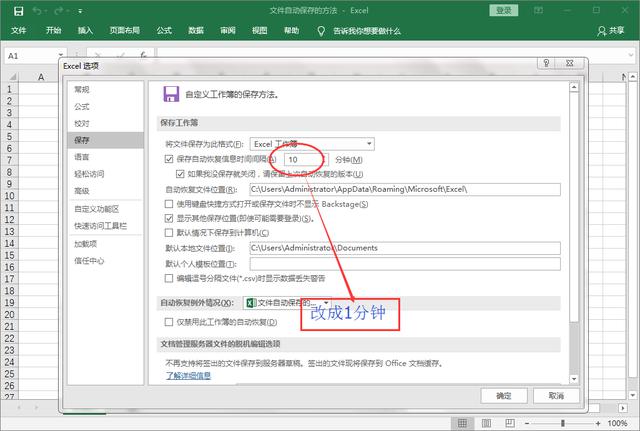
Task: Open the 审阅 ribbon tab
Action: click(x=228, y=31)
